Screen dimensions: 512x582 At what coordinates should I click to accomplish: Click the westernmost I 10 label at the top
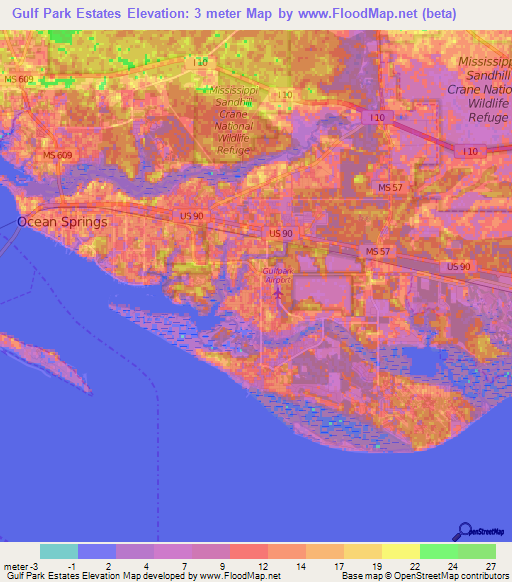tap(200, 62)
